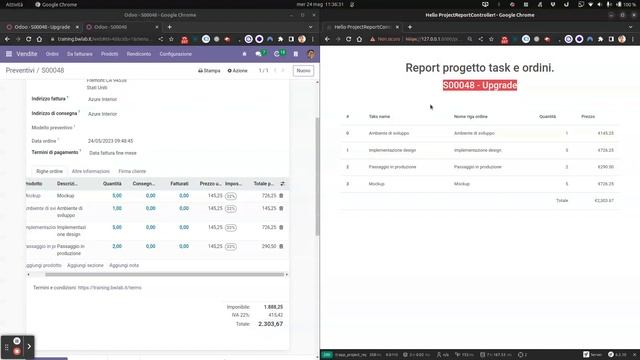Click the horizontal scrollbar under order lines
The height and width of the screenshot is (360, 640).
point(164,275)
